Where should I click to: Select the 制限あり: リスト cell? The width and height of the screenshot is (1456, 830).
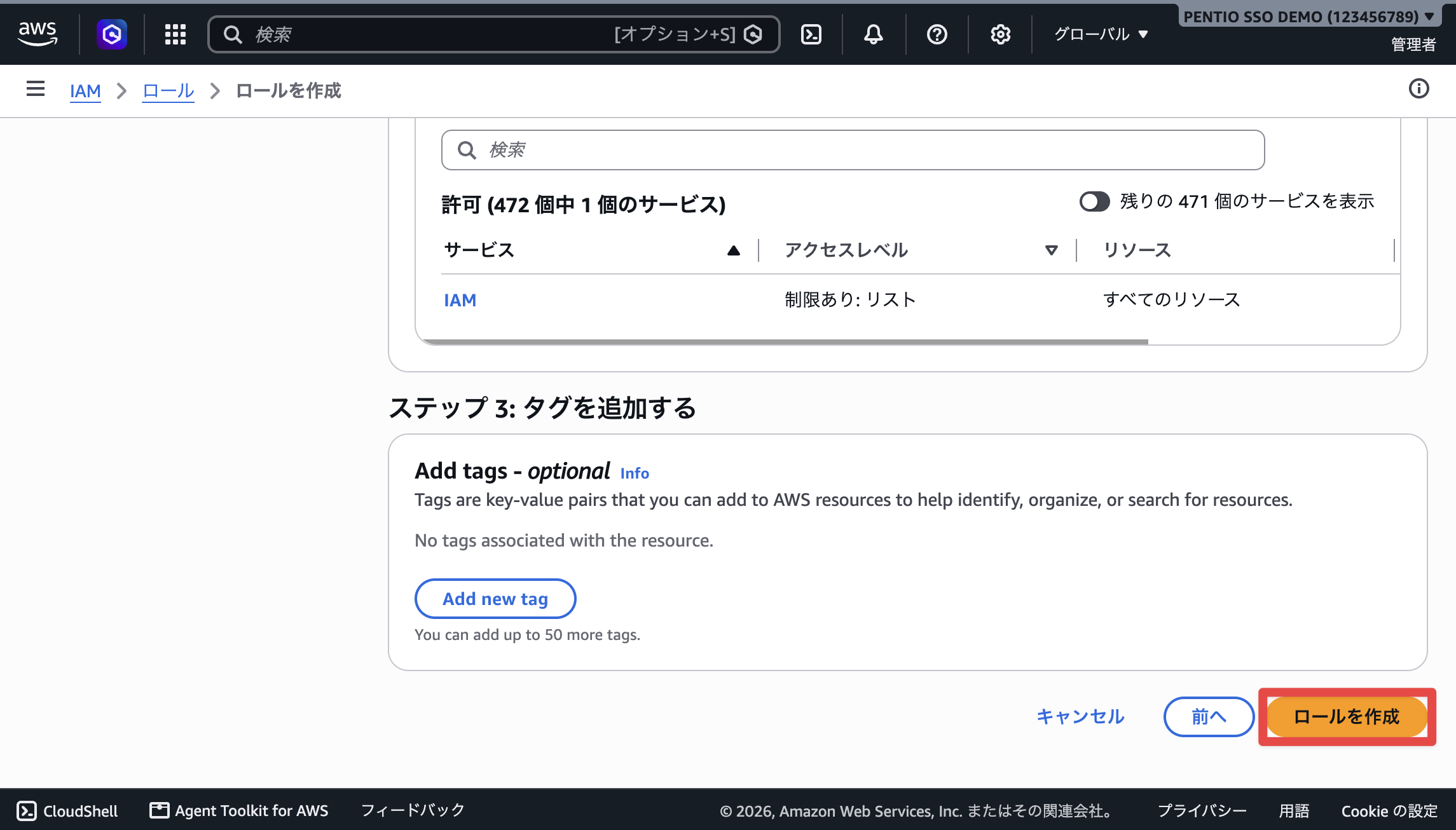tap(850, 300)
